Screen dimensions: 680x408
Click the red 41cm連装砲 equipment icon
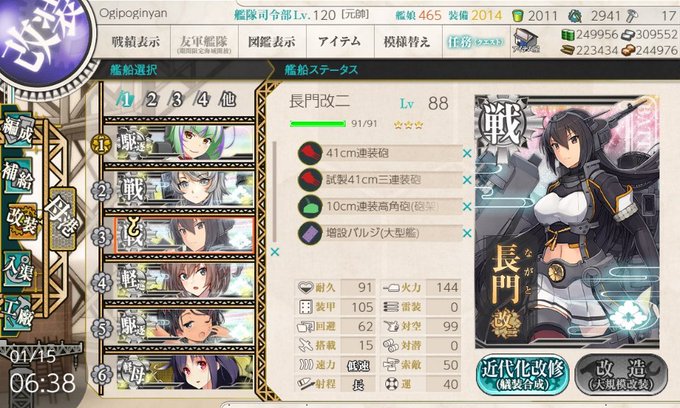[310, 153]
